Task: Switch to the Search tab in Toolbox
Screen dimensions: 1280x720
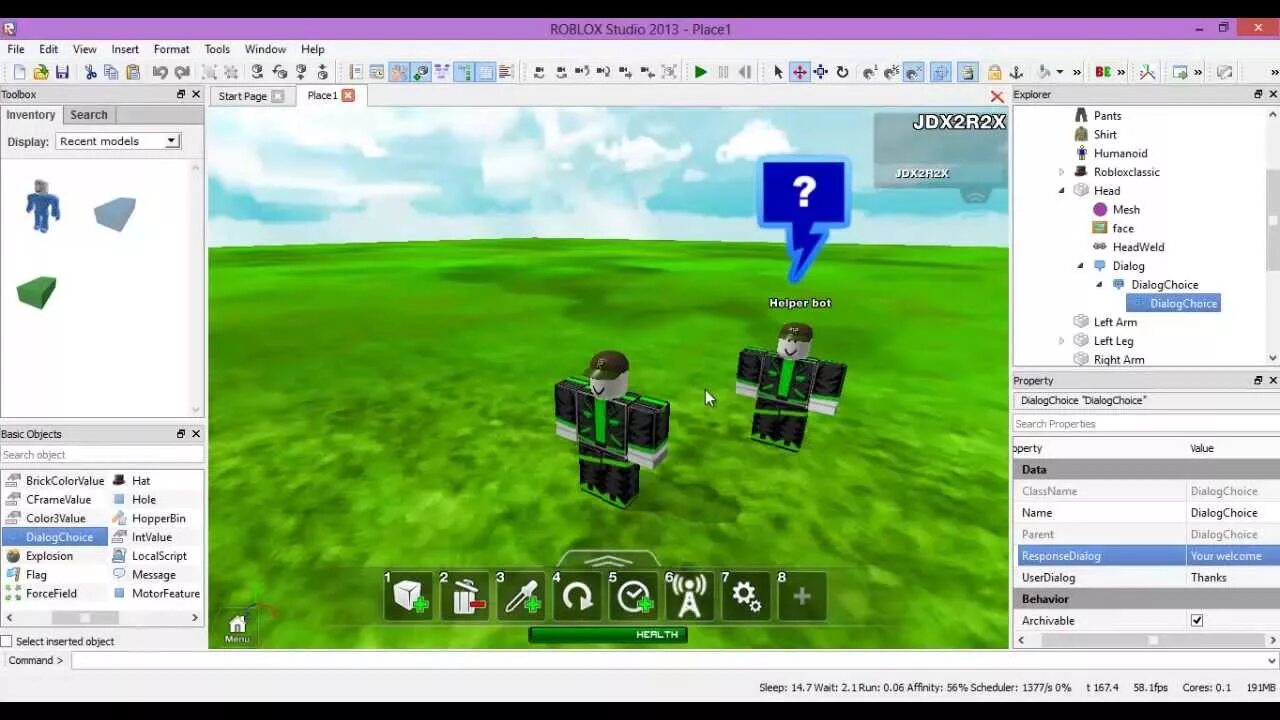Action: coord(89,115)
